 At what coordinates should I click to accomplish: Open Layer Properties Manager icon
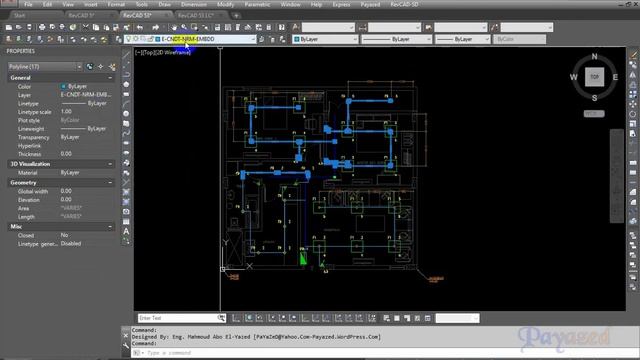(x=119, y=39)
